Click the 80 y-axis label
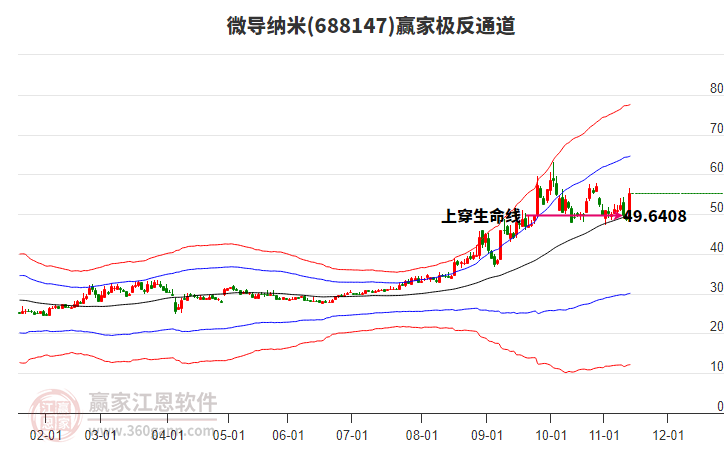The image size is (726, 450). pyautogui.click(x=716, y=88)
